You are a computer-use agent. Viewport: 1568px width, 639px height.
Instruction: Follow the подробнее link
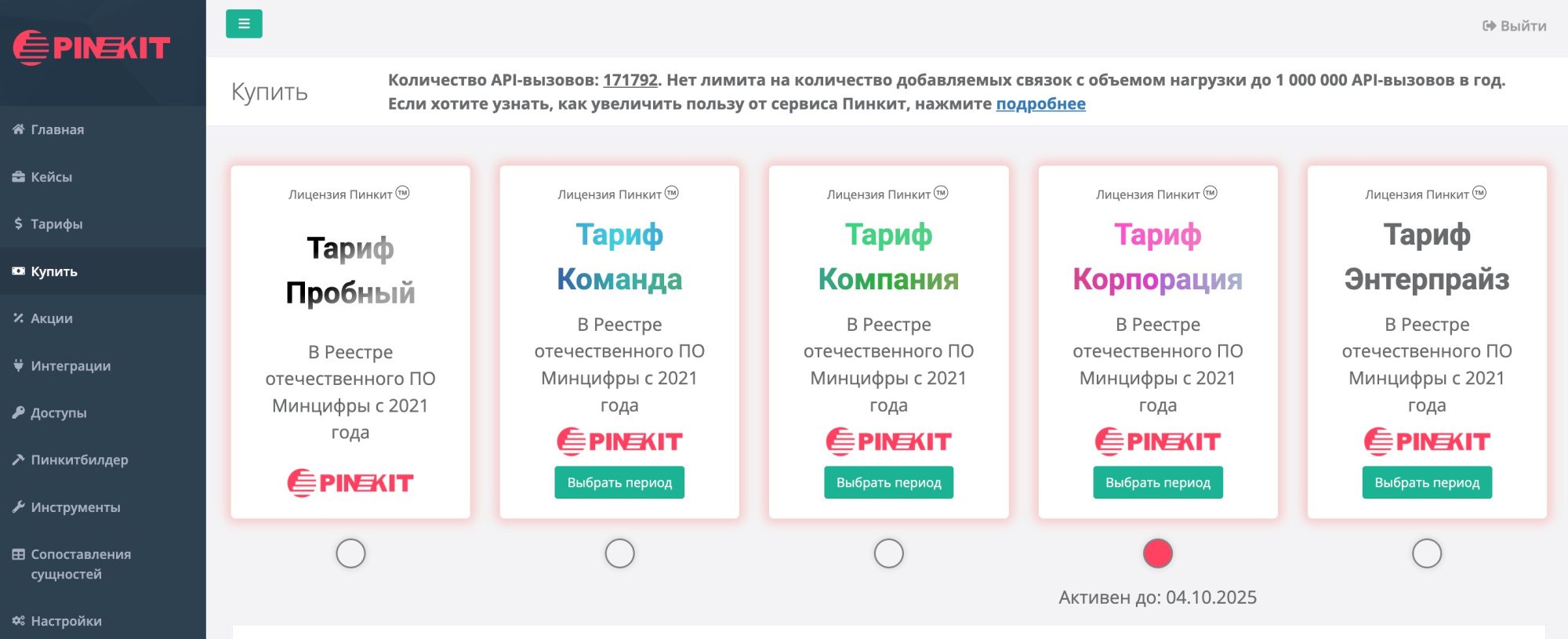pyautogui.click(x=1040, y=104)
